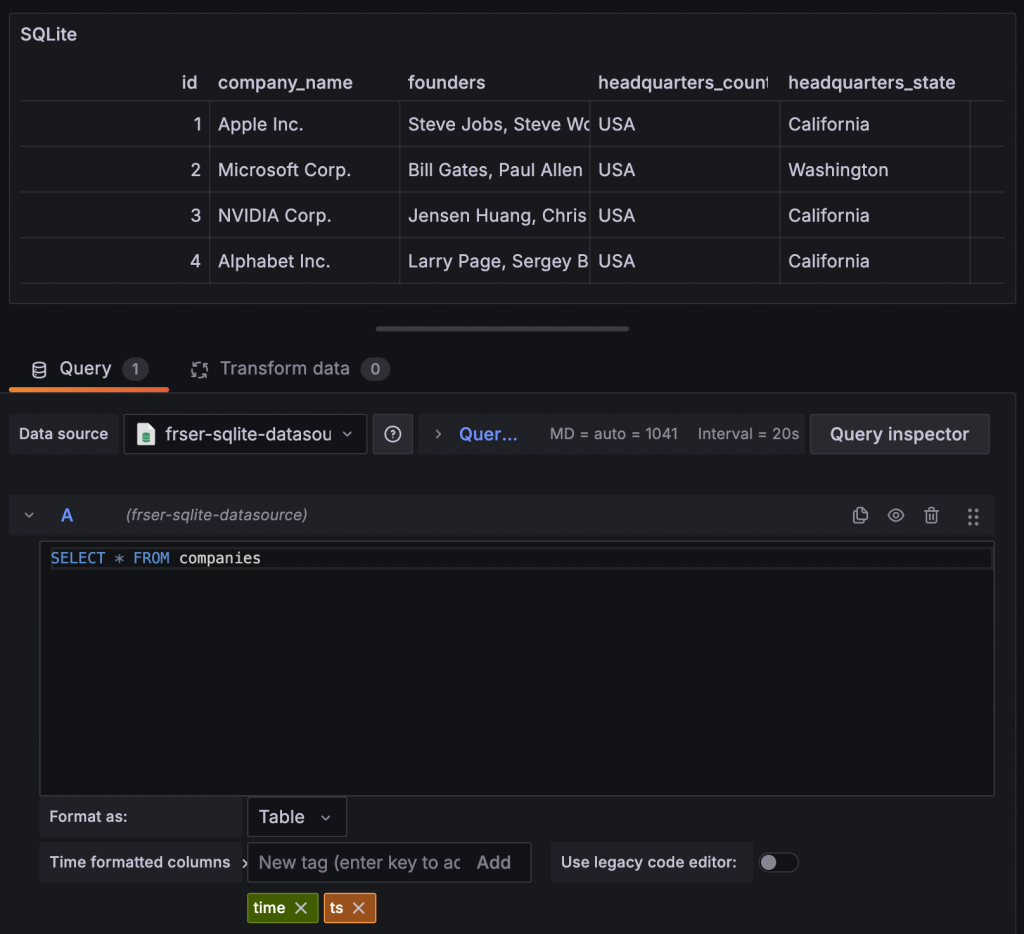This screenshot has height=934, width=1024.
Task: Grab the drag handle for query A
Action: [973, 517]
